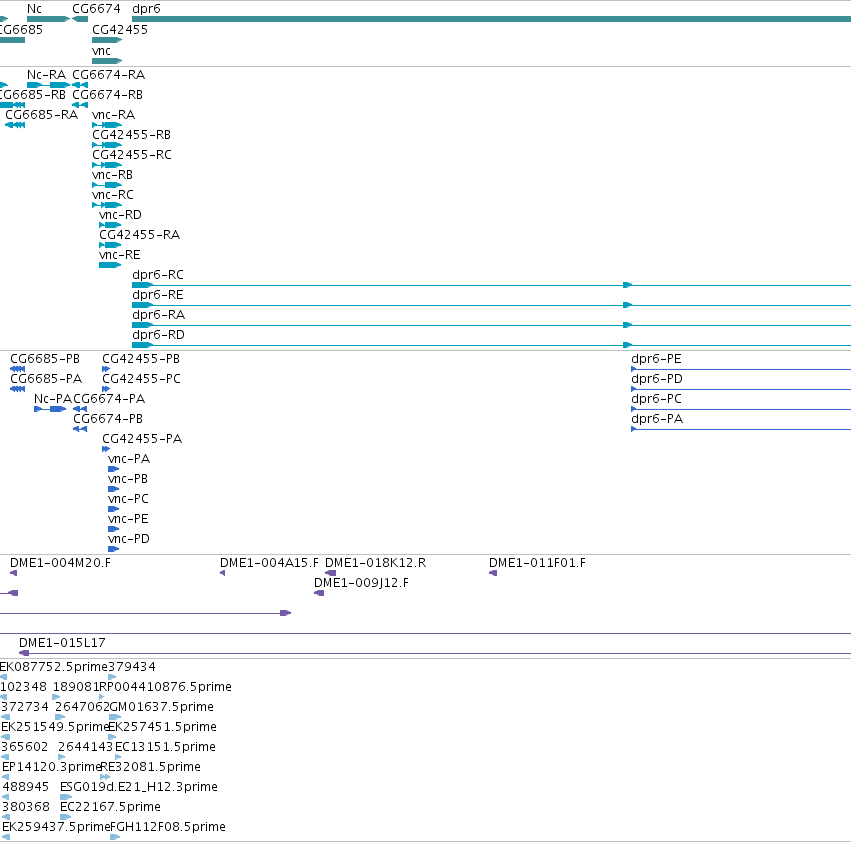Select protein CG6685-PA
Viewport: 851px width, 842px height.
tap(46, 378)
